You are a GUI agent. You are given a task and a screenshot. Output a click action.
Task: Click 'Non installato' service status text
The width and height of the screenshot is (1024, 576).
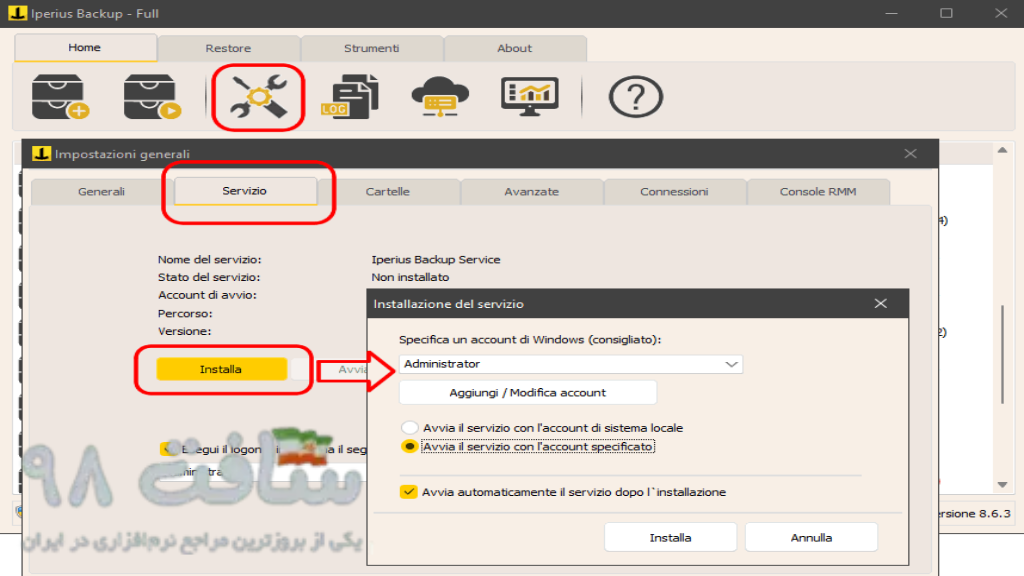(x=410, y=277)
